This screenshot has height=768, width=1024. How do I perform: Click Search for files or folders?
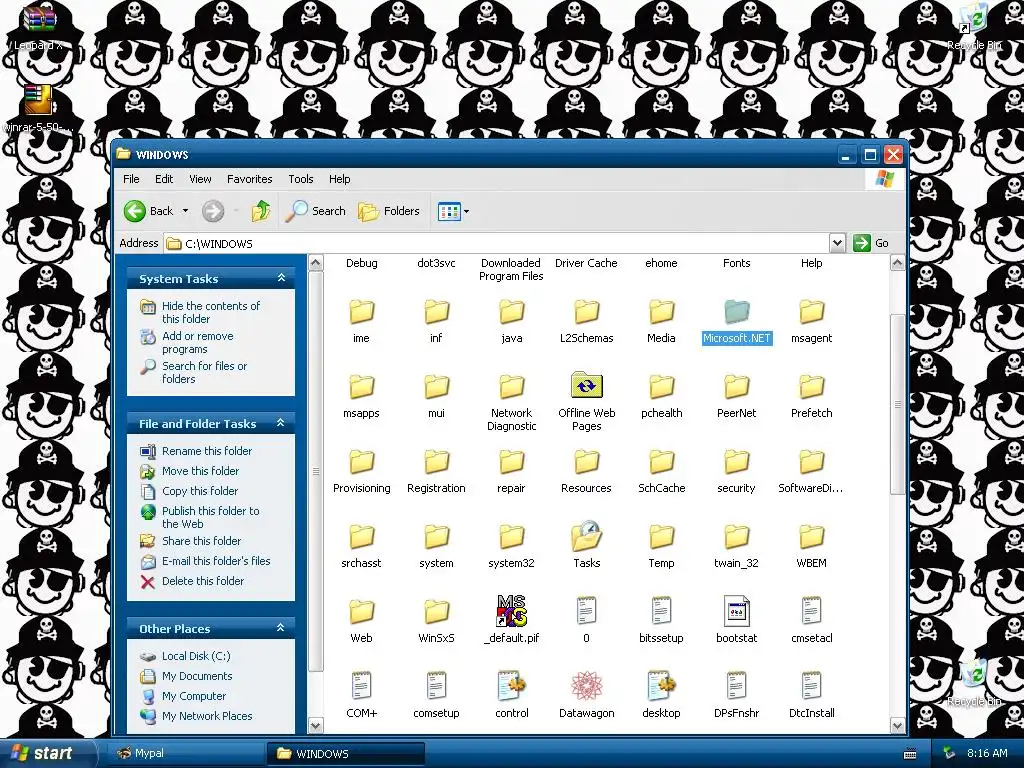204,372
